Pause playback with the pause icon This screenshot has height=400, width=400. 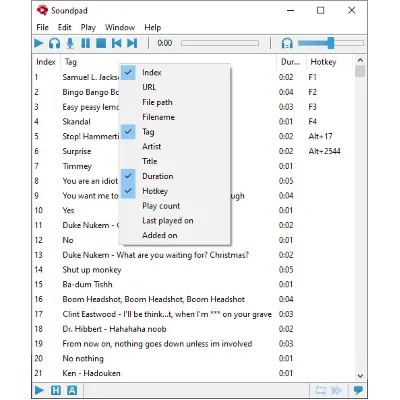(x=86, y=43)
